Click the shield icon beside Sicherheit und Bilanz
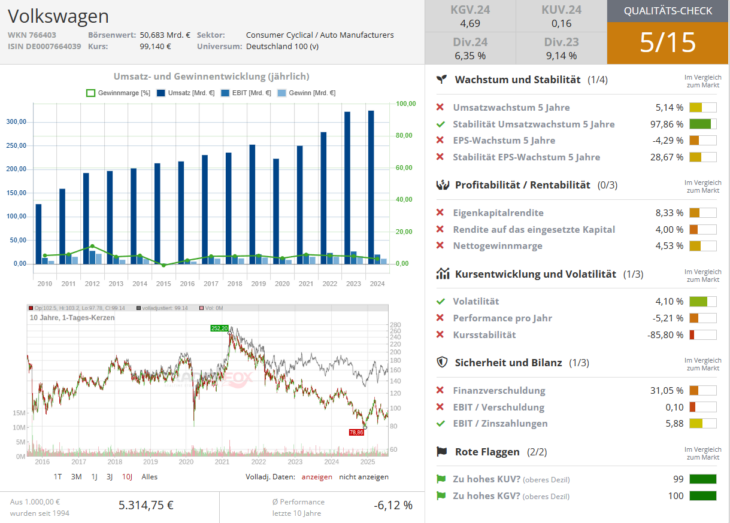The width and height of the screenshot is (730, 523). pos(442,362)
